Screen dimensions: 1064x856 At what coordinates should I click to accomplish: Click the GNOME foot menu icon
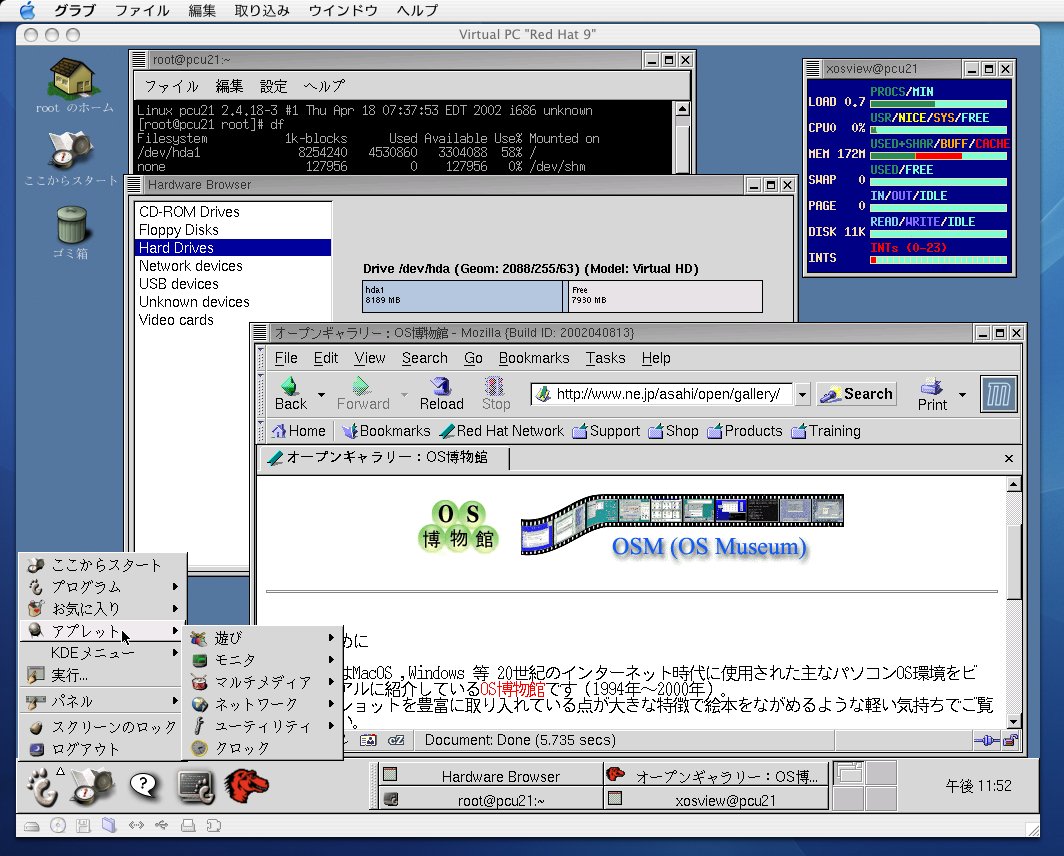(x=44, y=786)
